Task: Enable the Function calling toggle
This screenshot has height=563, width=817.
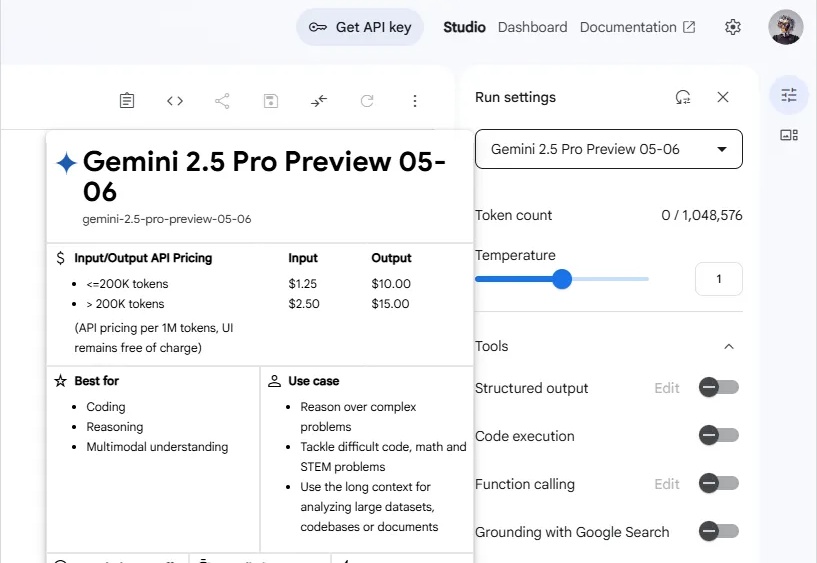Action: pos(719,483)
